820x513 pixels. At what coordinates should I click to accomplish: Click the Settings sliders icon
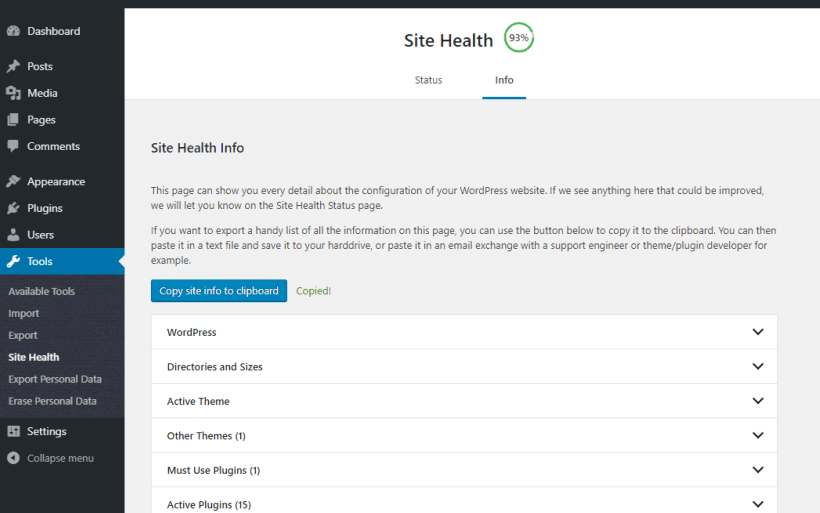(14, 431)
